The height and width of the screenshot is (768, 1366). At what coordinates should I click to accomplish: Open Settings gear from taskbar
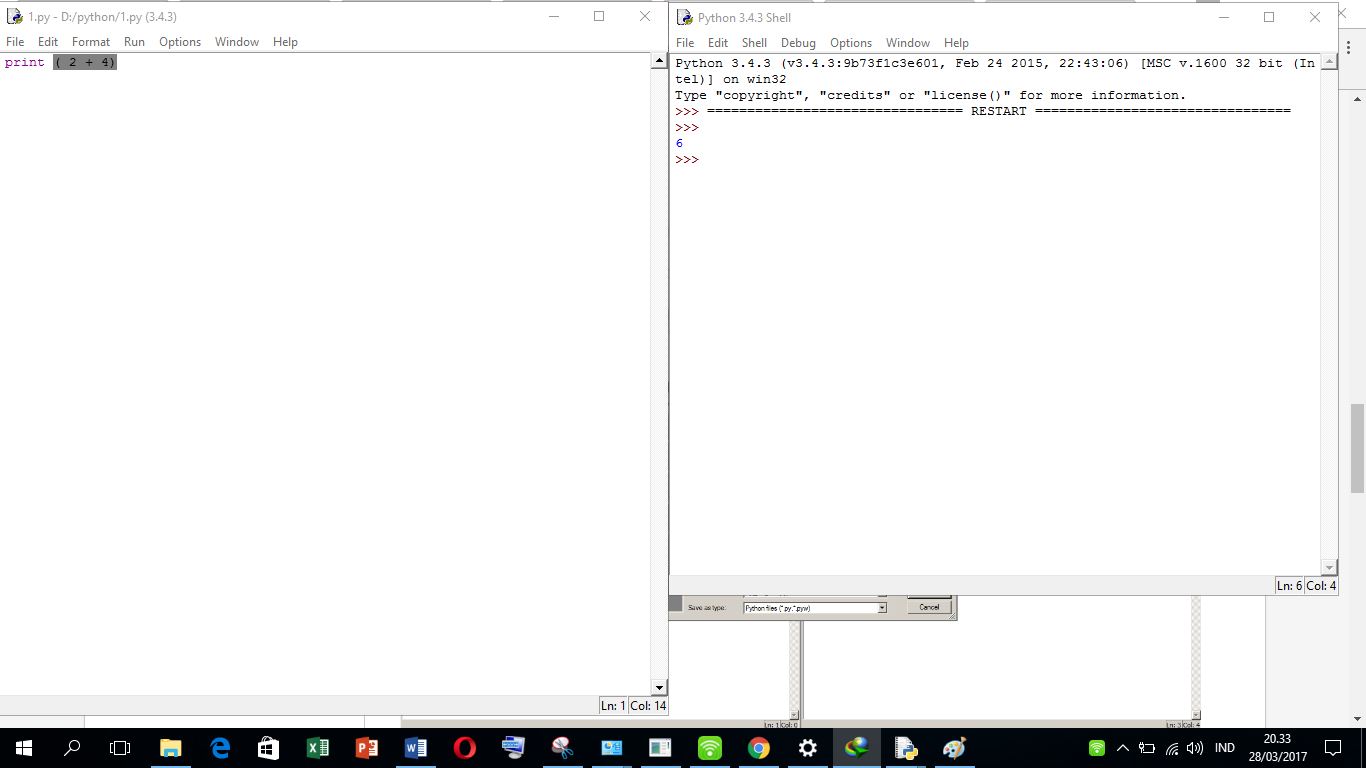808,748
